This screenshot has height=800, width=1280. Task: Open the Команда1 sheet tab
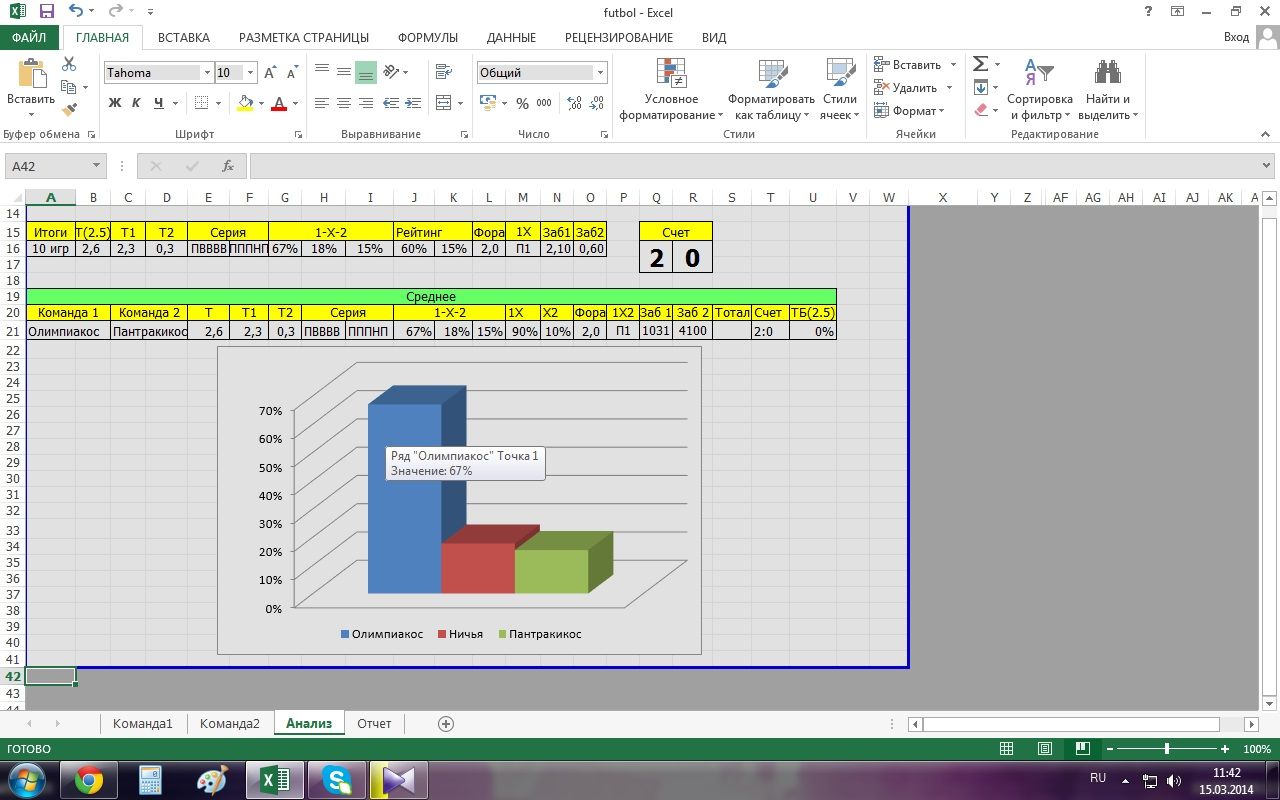click(143, 723)
